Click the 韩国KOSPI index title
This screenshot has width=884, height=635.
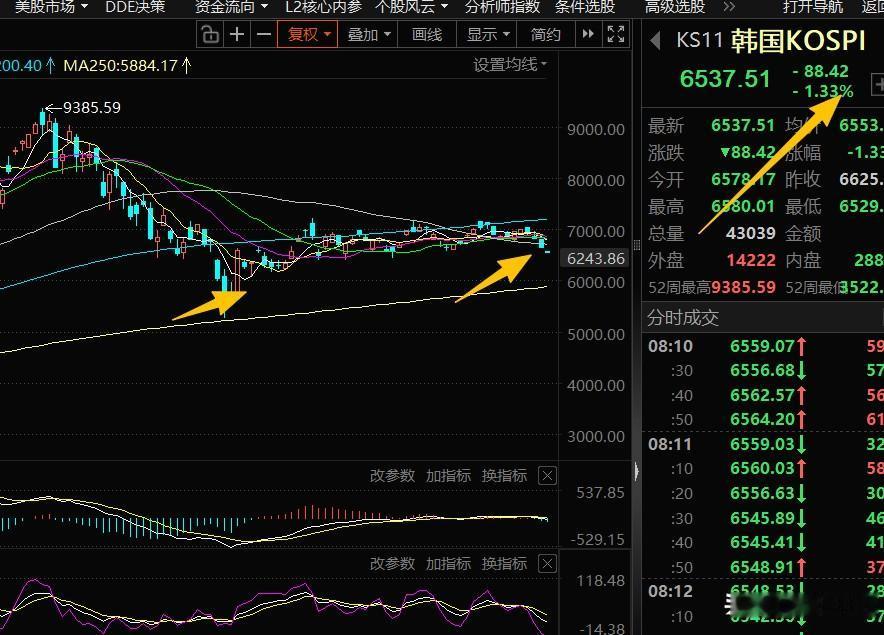(x=798, y=40)
